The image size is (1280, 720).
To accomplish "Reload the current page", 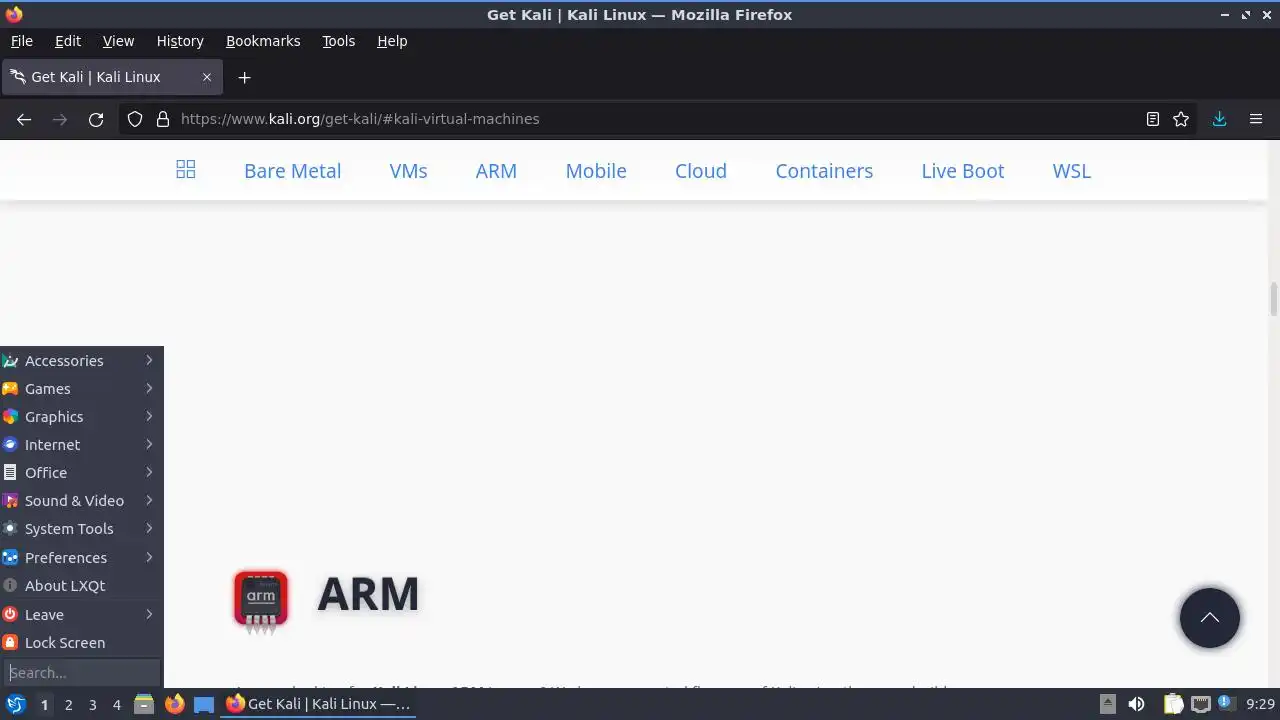I will [96, 119].
